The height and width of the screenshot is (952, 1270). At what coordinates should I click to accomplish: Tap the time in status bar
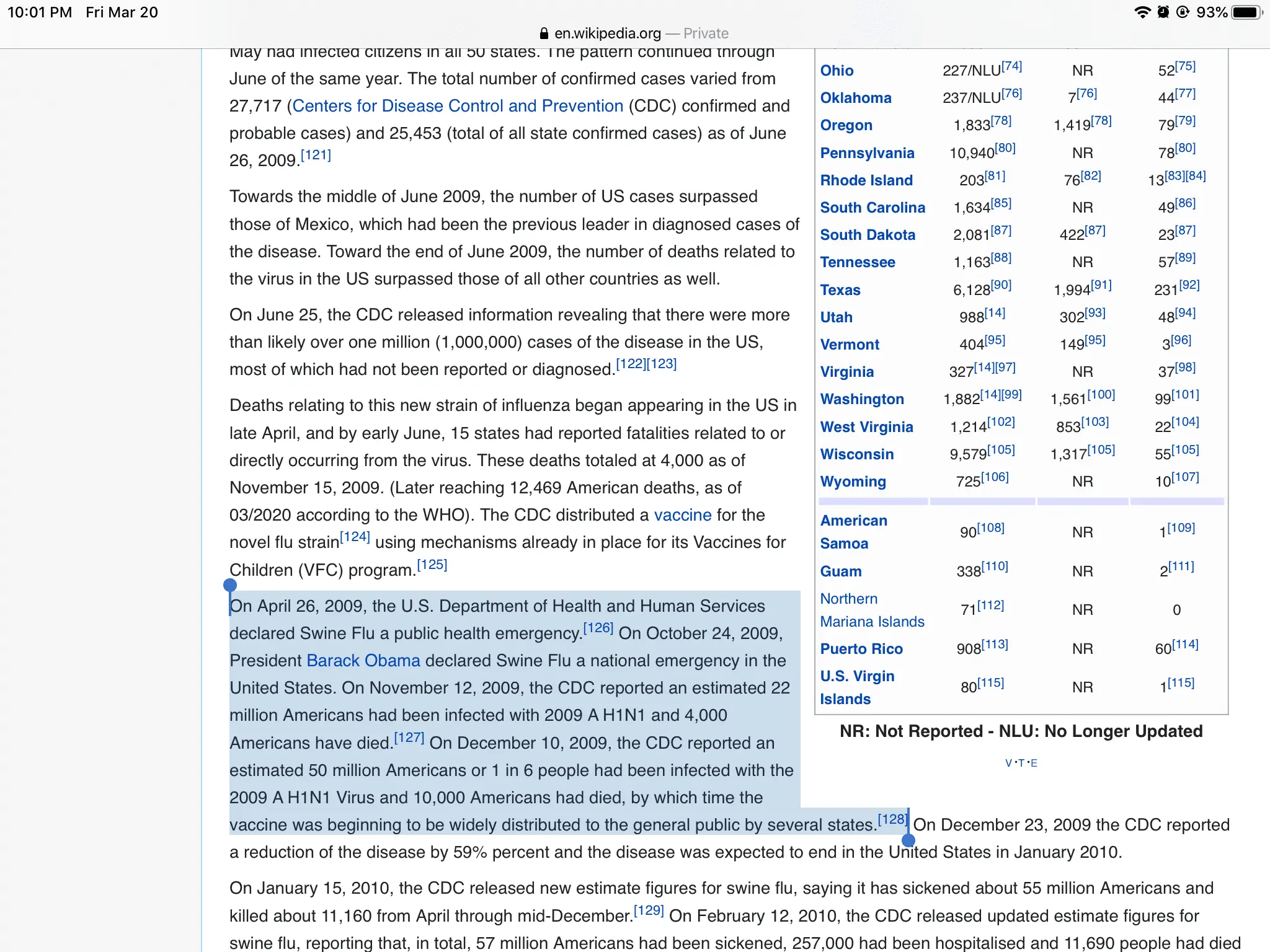40,12
